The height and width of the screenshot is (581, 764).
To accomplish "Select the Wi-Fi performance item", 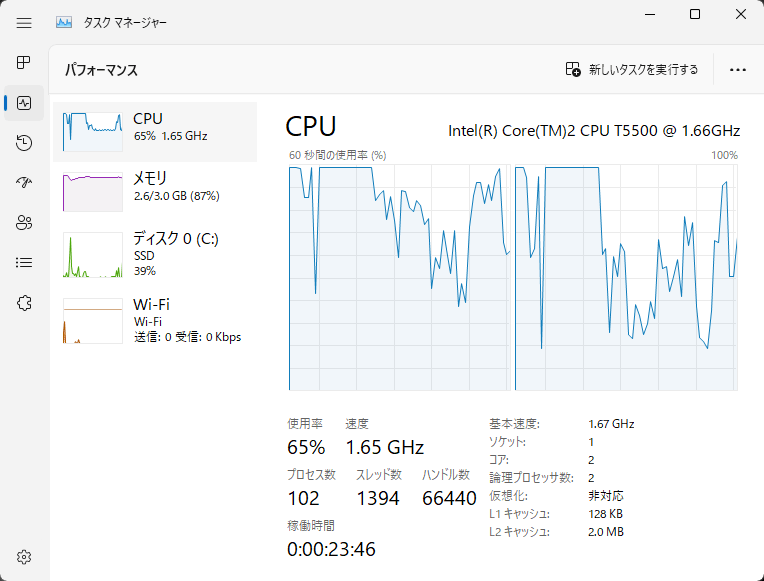I will [155, 320].
